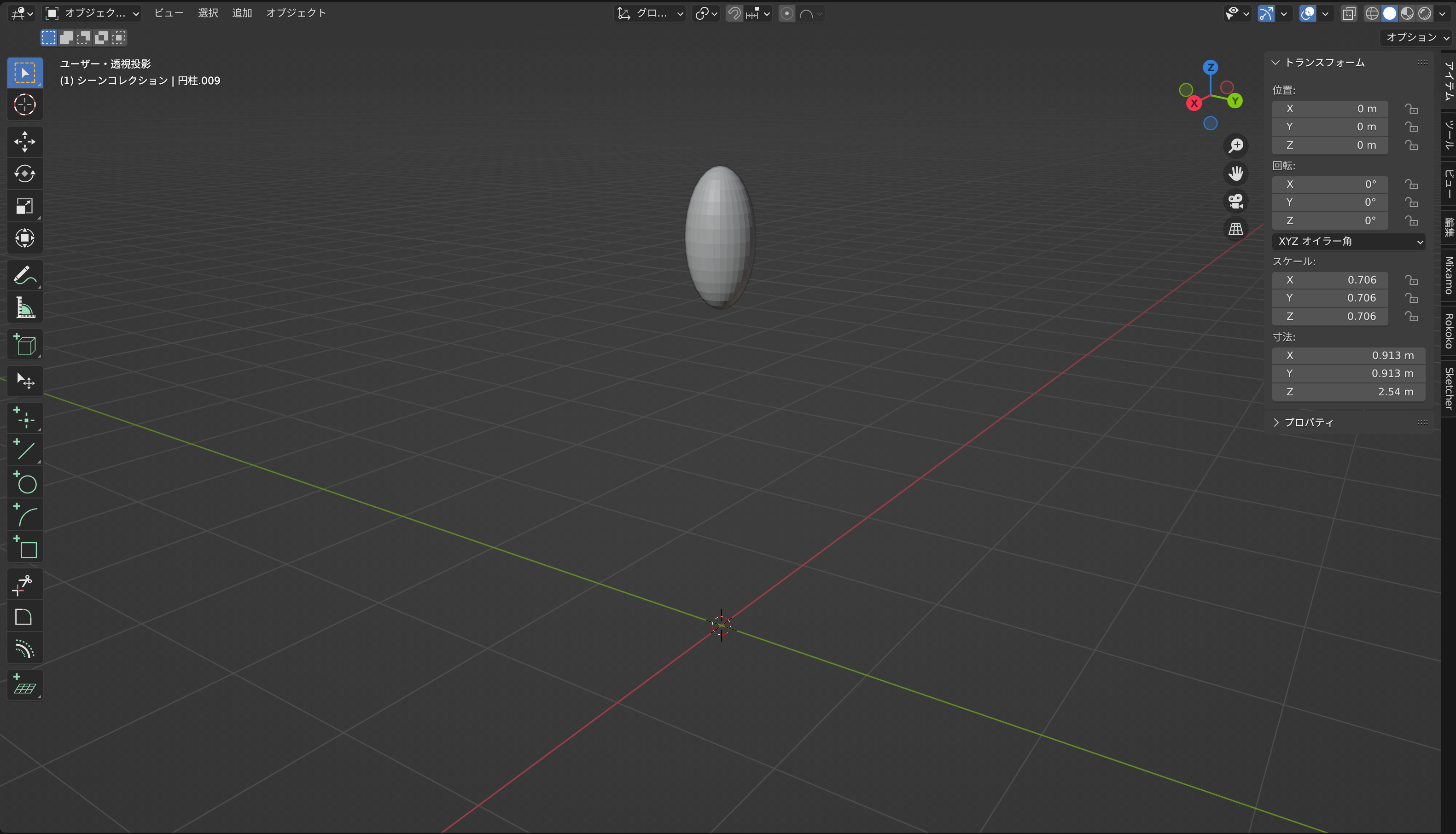Toggle X-ray display button
The height and width of the screenshot is (834, 1456).
pos(1349,13)
